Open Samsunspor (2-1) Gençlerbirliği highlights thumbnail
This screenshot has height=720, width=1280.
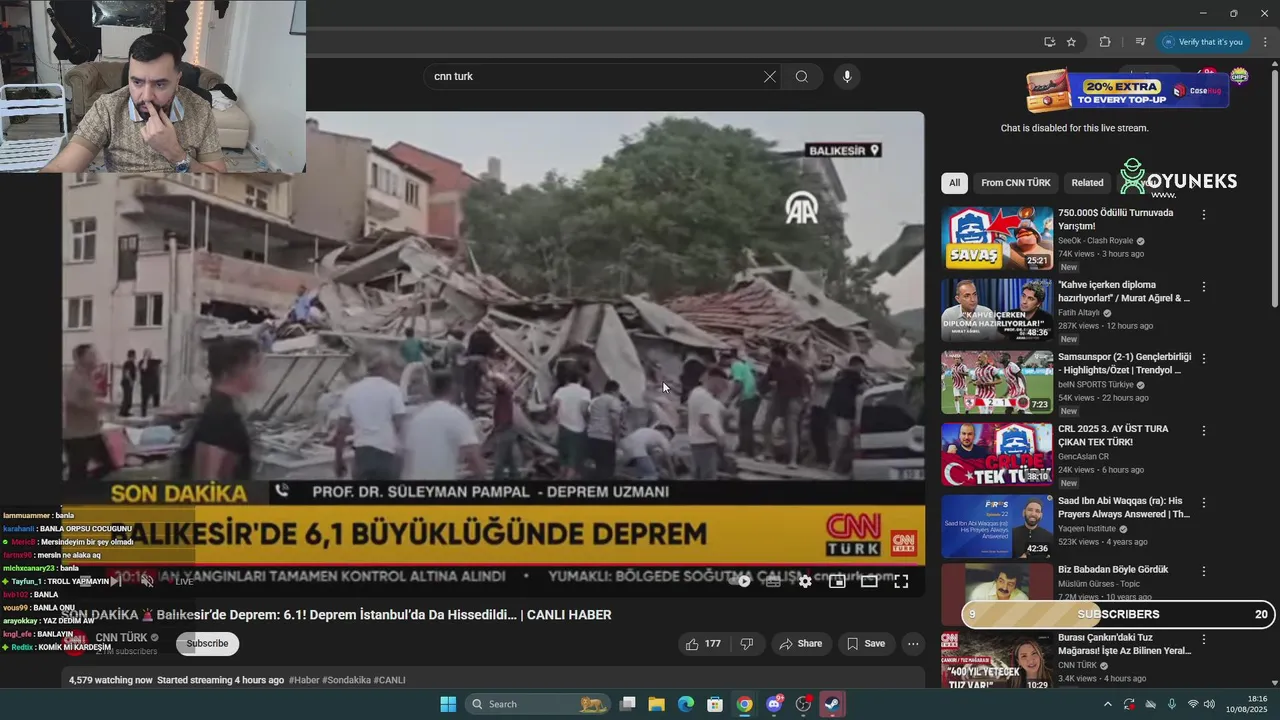(x=996, y=382)
